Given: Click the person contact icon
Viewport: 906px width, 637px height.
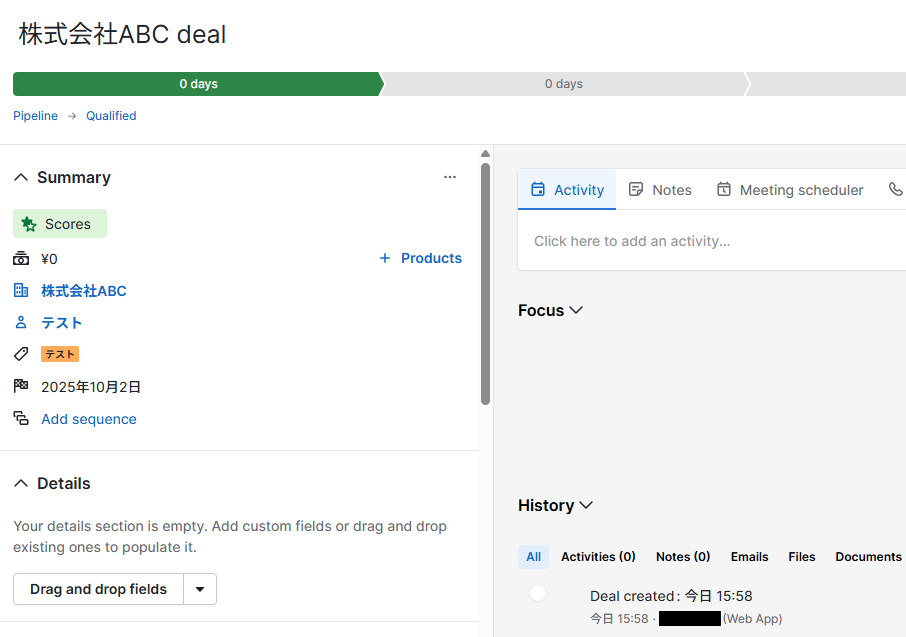Looking at the screenshot, I should pos(21,322).
